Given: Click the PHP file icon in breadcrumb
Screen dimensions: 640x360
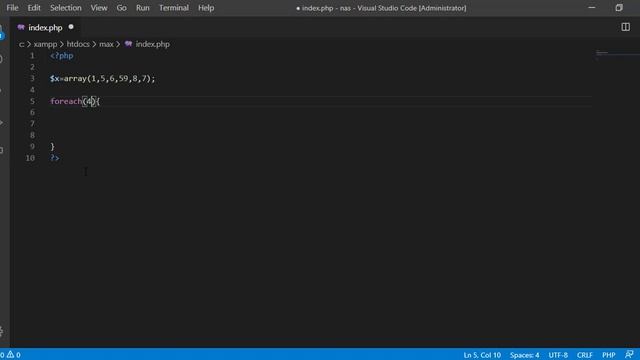Looking at the screenshot, I should (129, 44).
